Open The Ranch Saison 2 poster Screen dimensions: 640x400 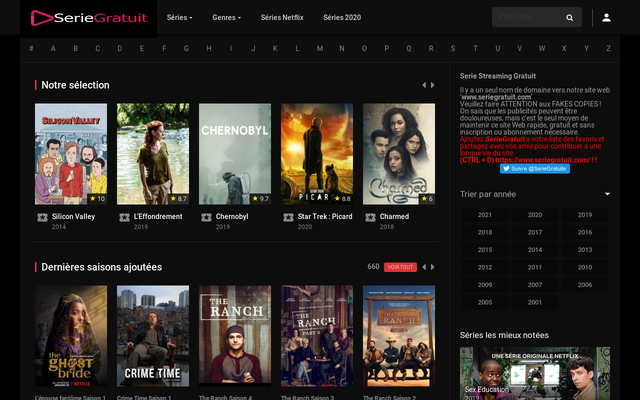coord(399,336)
